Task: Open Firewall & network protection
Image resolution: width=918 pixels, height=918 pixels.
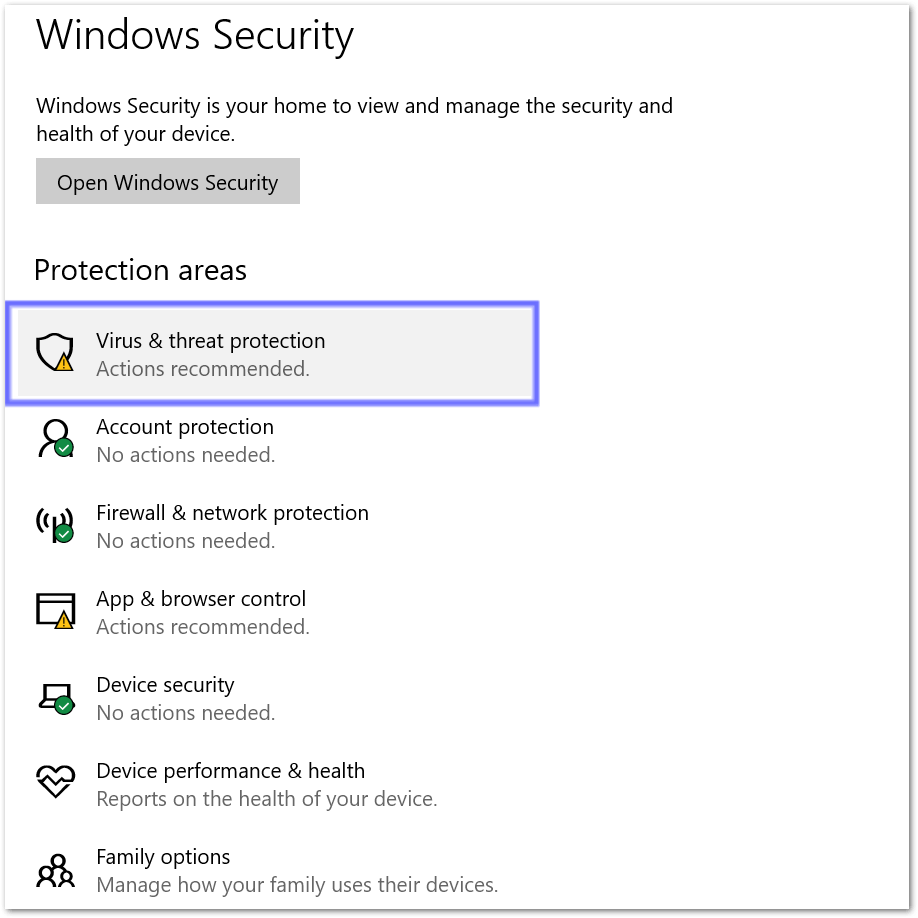Action: pos(232,513)
